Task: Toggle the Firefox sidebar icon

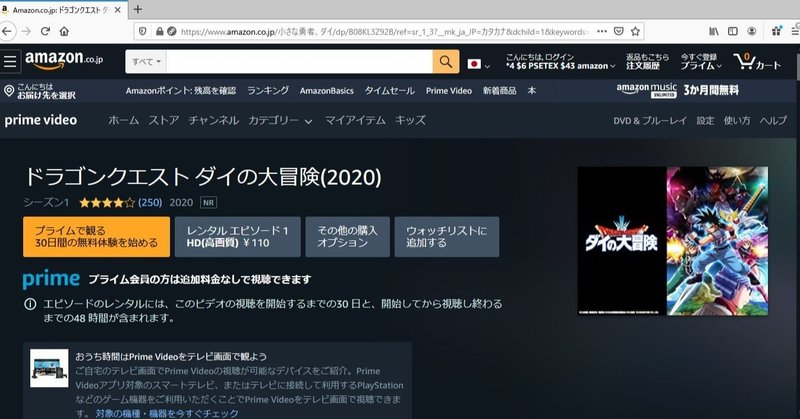Action: (733, 31)
